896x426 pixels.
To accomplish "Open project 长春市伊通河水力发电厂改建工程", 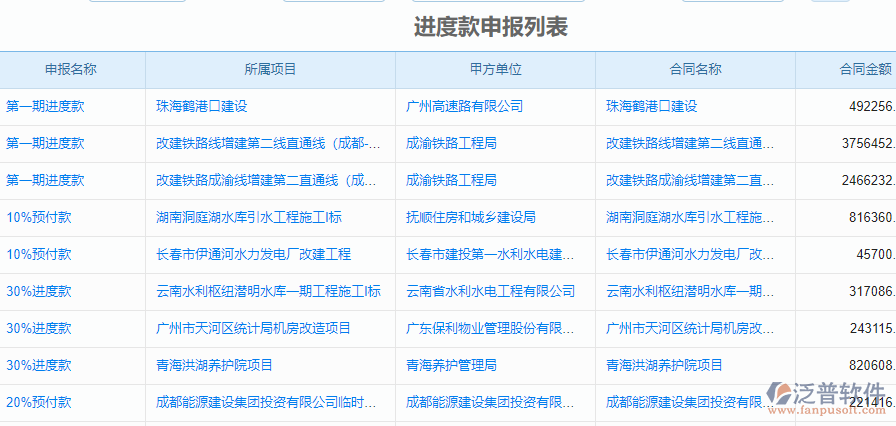I will [x=254, y=255].
